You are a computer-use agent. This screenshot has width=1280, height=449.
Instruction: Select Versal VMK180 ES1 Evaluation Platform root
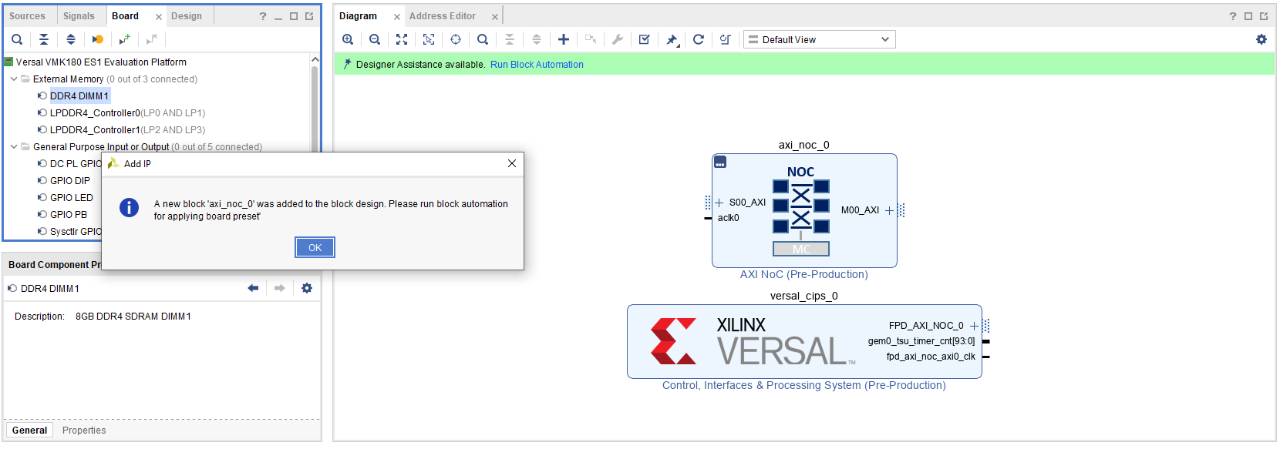click(x=94, y=62)
